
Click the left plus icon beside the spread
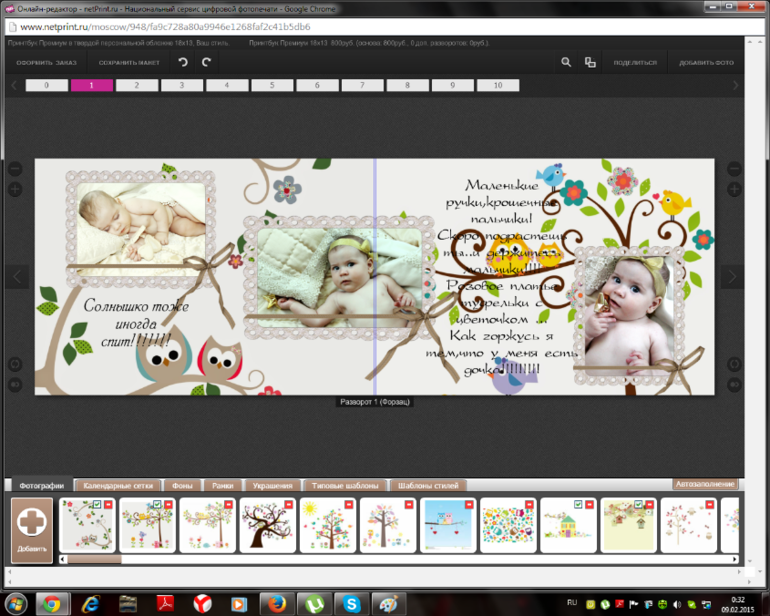pos(15,189)
